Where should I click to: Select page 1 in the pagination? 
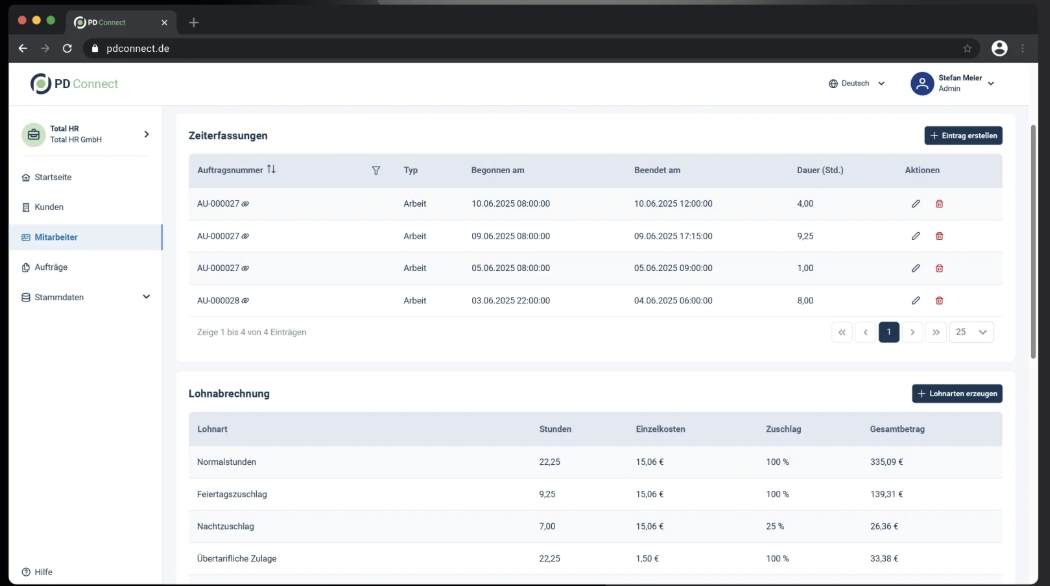coord(888,332)
